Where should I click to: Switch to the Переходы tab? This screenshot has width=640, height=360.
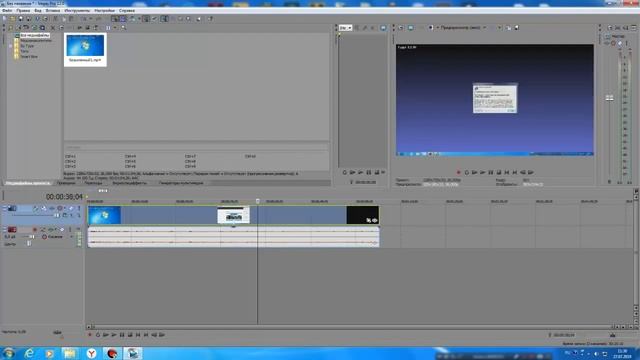[93, 183]
